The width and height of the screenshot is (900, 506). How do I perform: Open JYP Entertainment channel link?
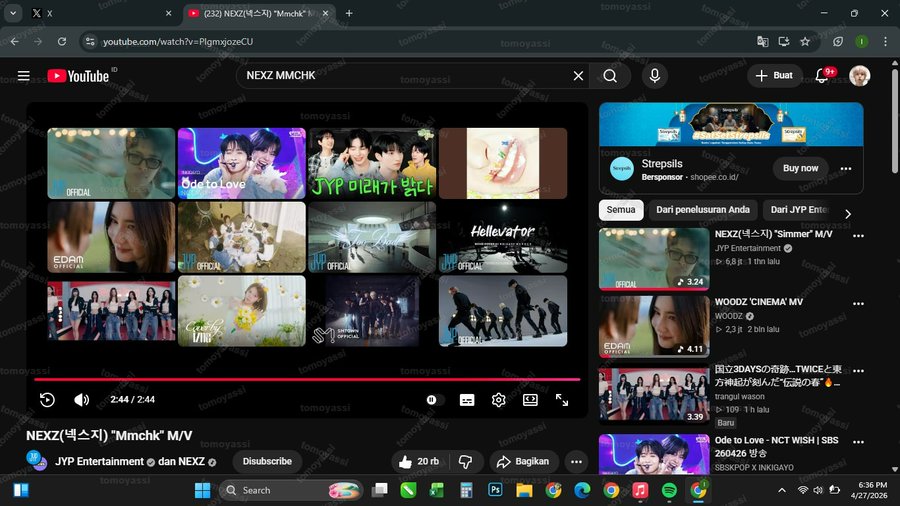[99, 461]
